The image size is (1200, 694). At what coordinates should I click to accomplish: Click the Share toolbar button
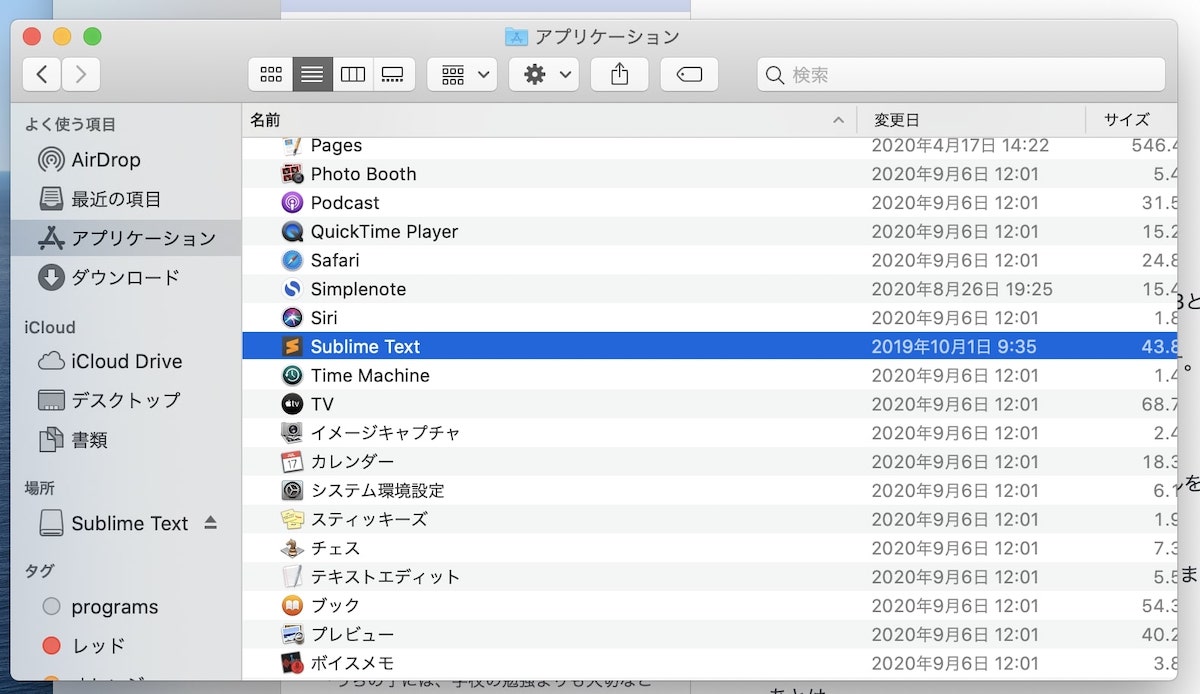(x=619, y=74)
